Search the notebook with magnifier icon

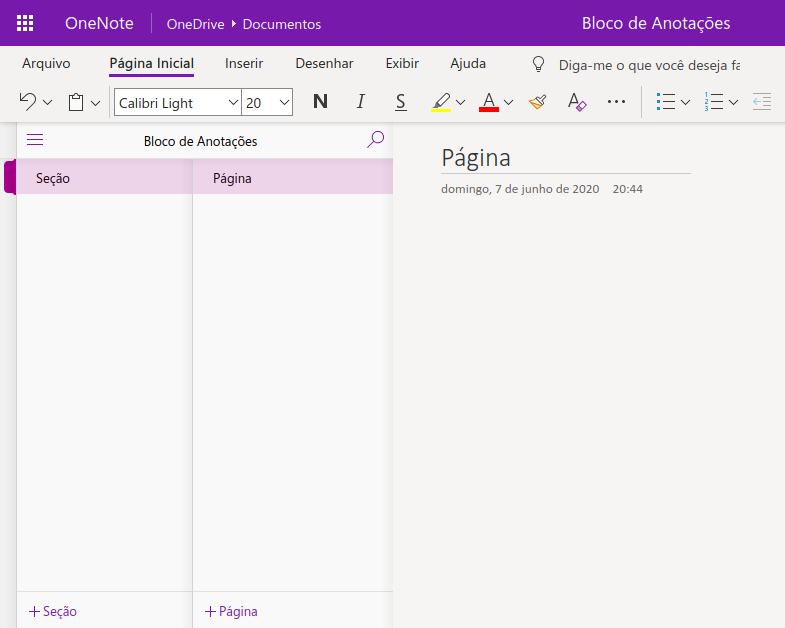coord(375,140)
